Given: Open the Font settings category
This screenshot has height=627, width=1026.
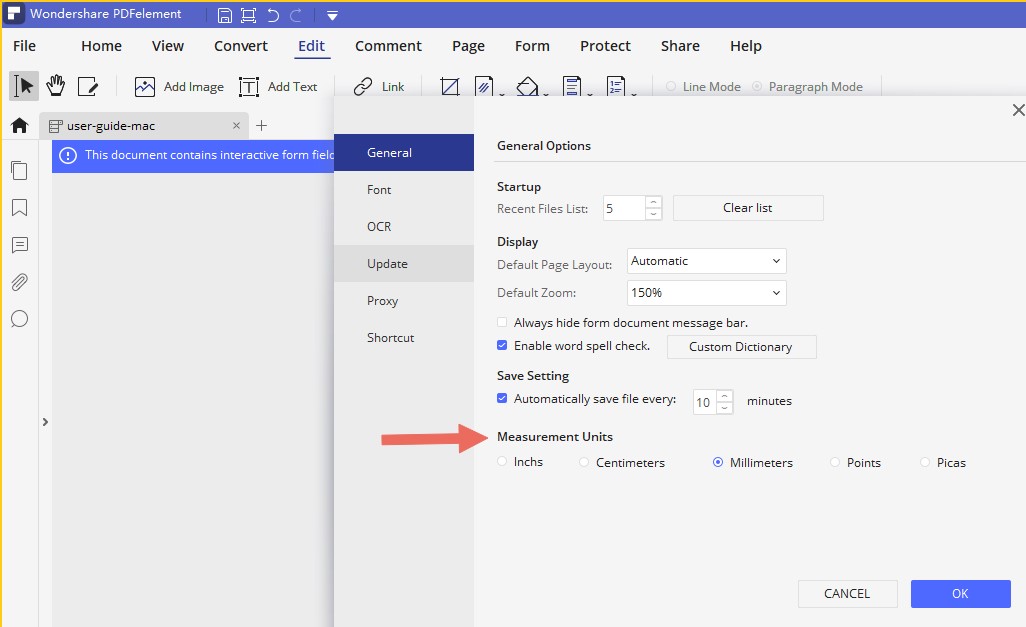Looking at the screenshot, I should (x=379, y=189).
